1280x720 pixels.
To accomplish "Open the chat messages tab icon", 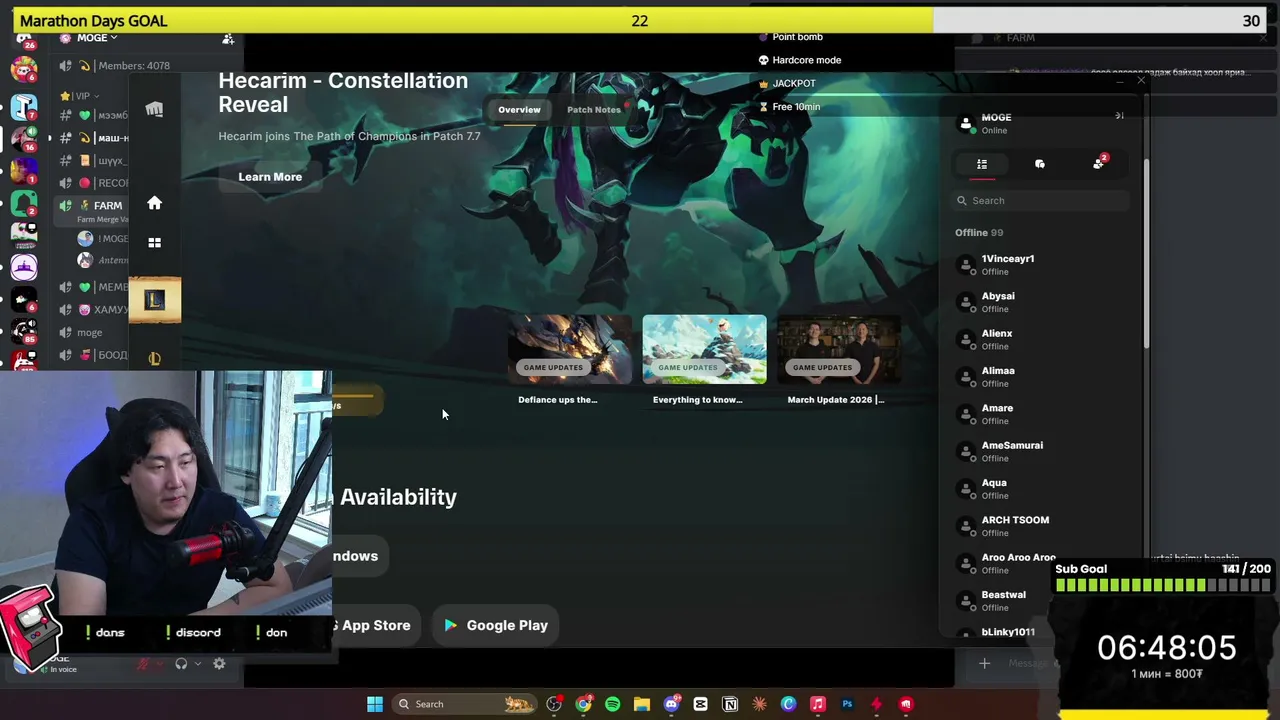I will (x=1040, y=164).
